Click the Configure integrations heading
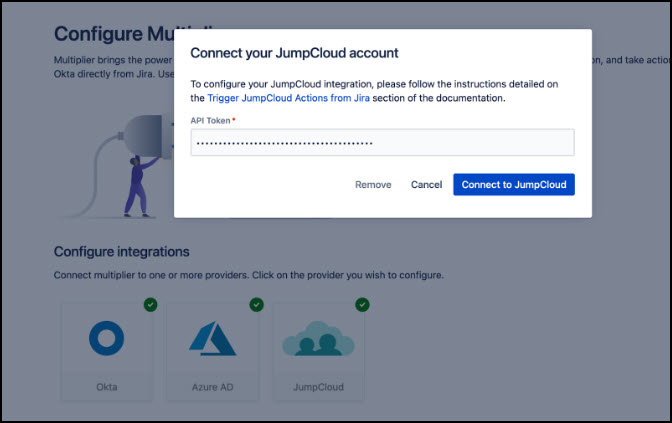This screenshot has width=672, height=423. tap(121, 251)
